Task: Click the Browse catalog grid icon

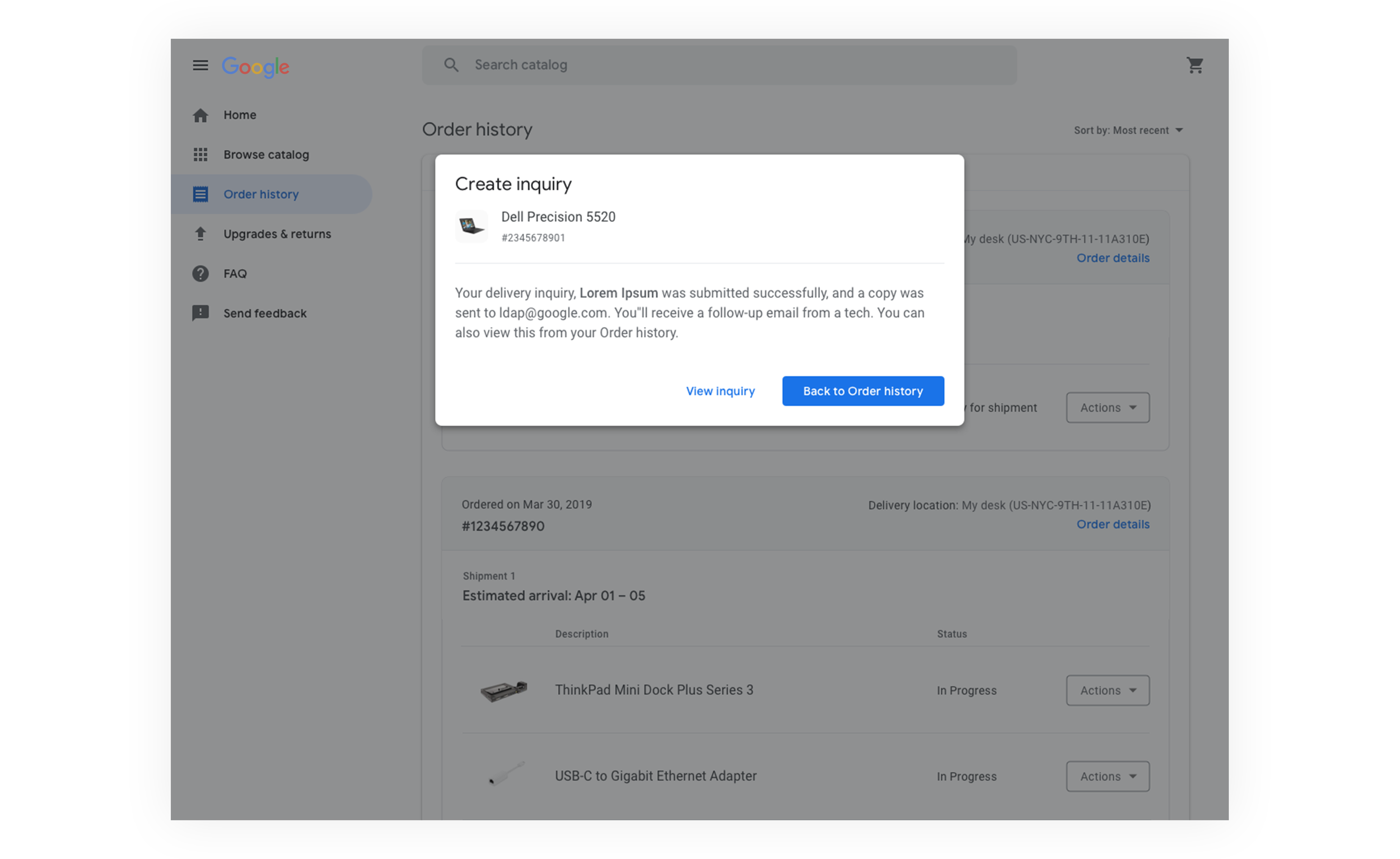Action: (200, 155)
